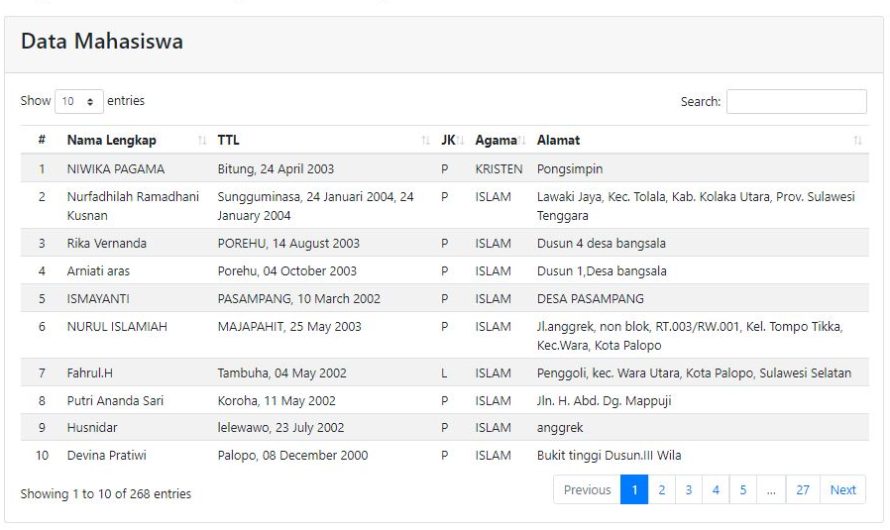Click into the Search input field
Viewport: 890px width, 530px height.
coord(796,101)
